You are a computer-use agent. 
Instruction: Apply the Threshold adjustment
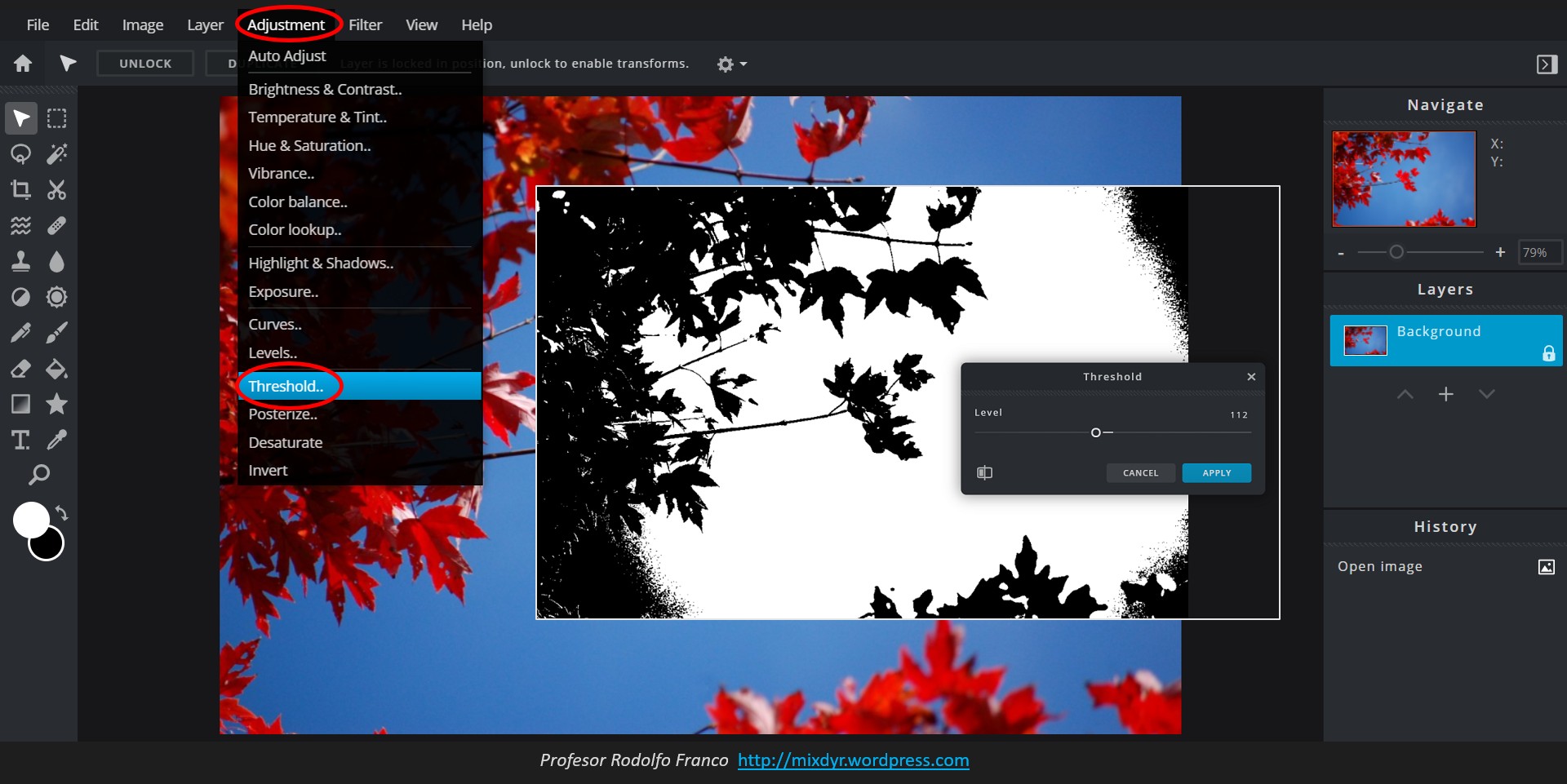click(1216, 473)
